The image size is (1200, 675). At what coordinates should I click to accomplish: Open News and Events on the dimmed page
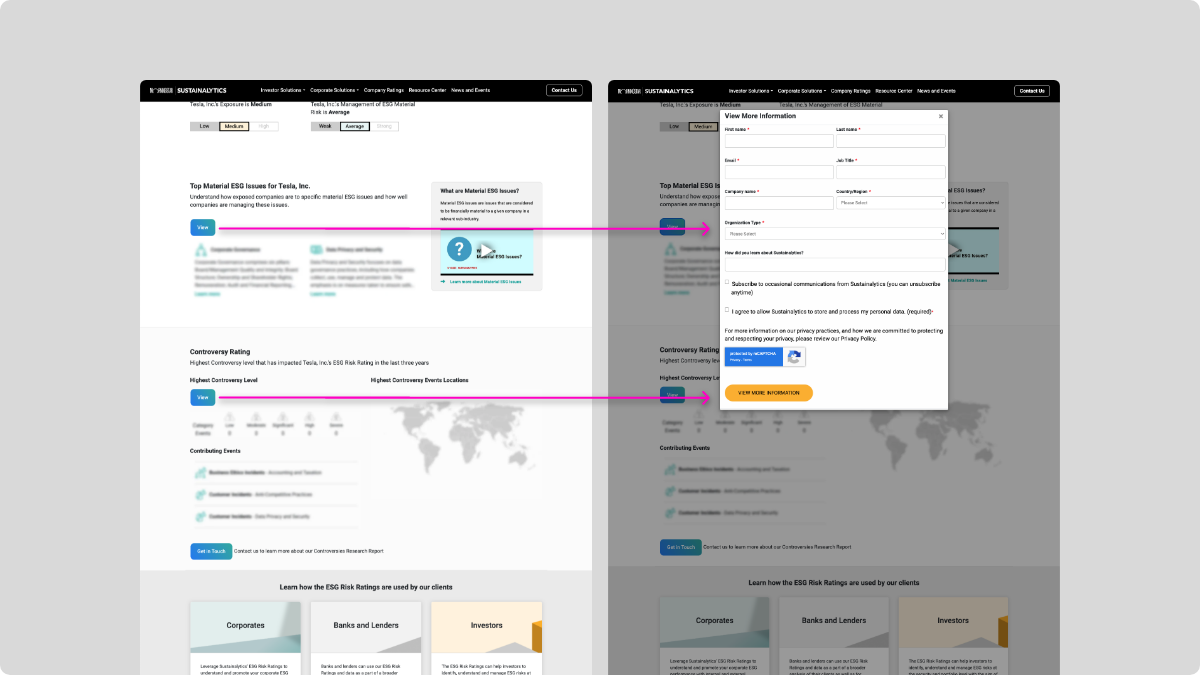(x=938, y=90)
